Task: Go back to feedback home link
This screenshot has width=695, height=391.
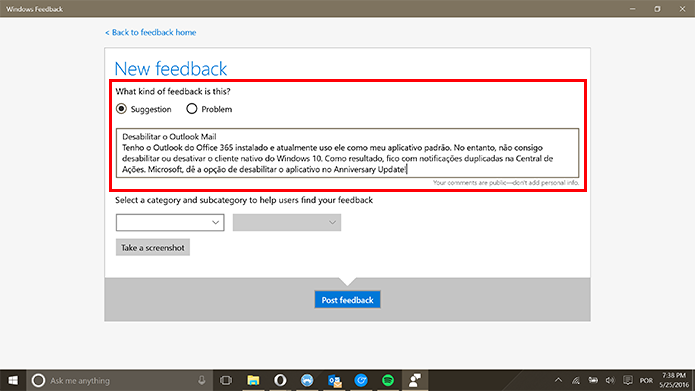Action: [151, 32]
